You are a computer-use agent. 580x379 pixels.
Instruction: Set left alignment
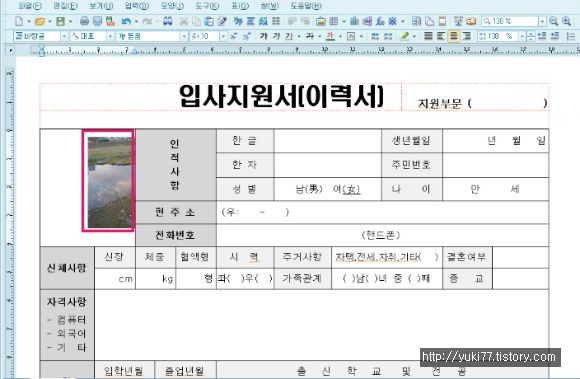pyautogui.click(x=441, y=36)
